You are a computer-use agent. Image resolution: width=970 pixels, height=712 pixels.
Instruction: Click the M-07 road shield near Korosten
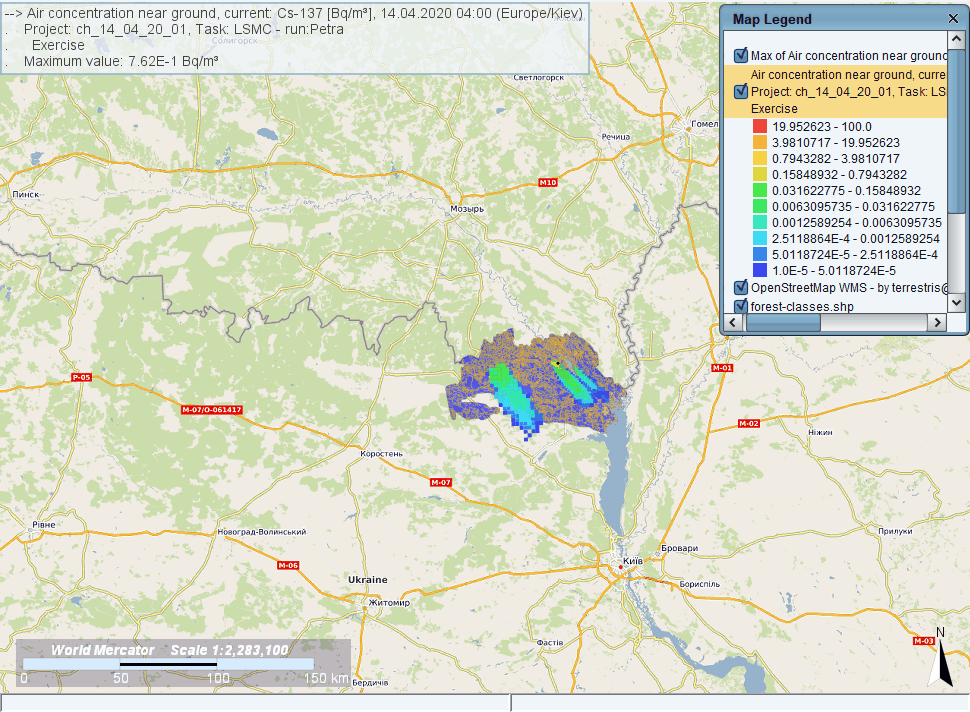pyautogui.click(x=441, y=483)
